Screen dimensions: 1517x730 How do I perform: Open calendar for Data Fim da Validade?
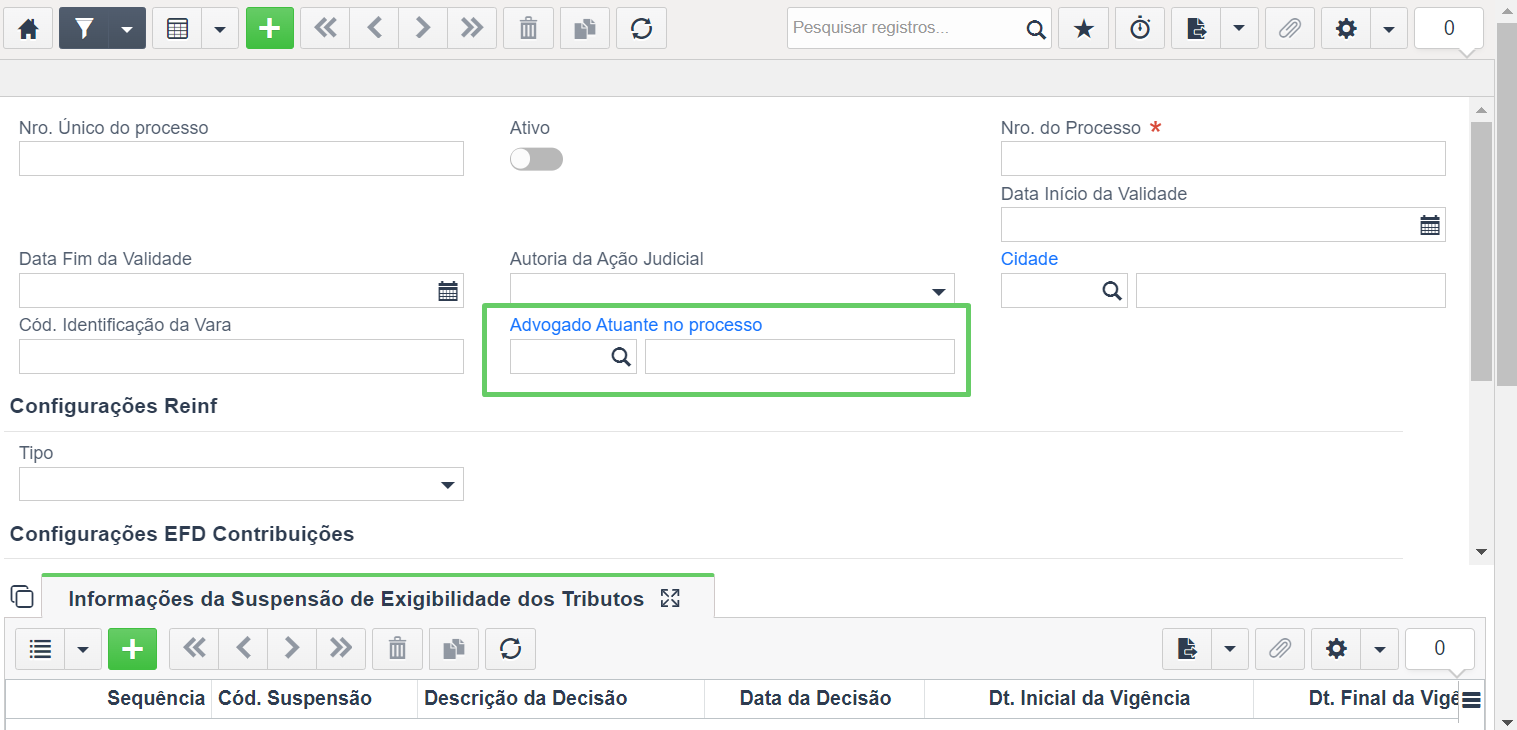coord(448,291)
